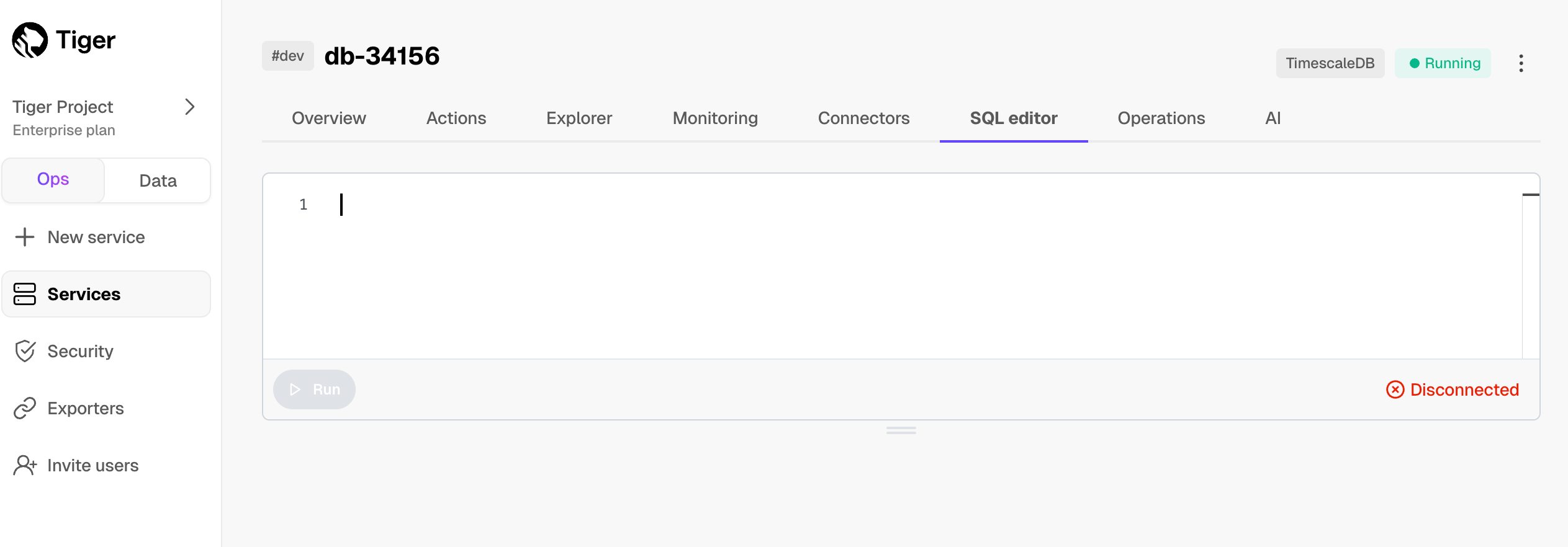Screen dimensions: 1568x547
Task: Expand the Tiger Project chevron
Action: click(190, 107)
